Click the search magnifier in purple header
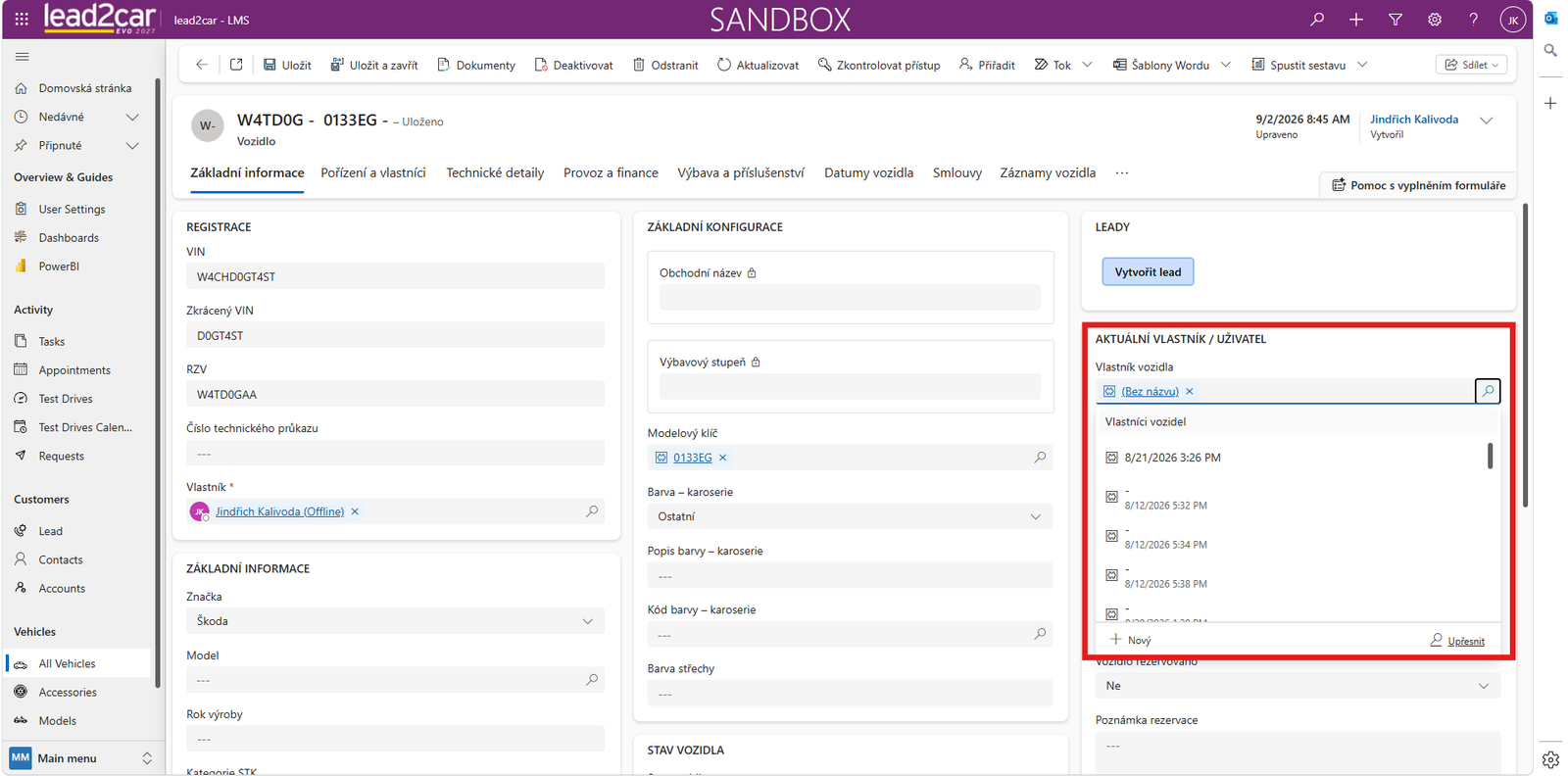This screenshot has width=1568, height=776. [x=1317, y=20]
